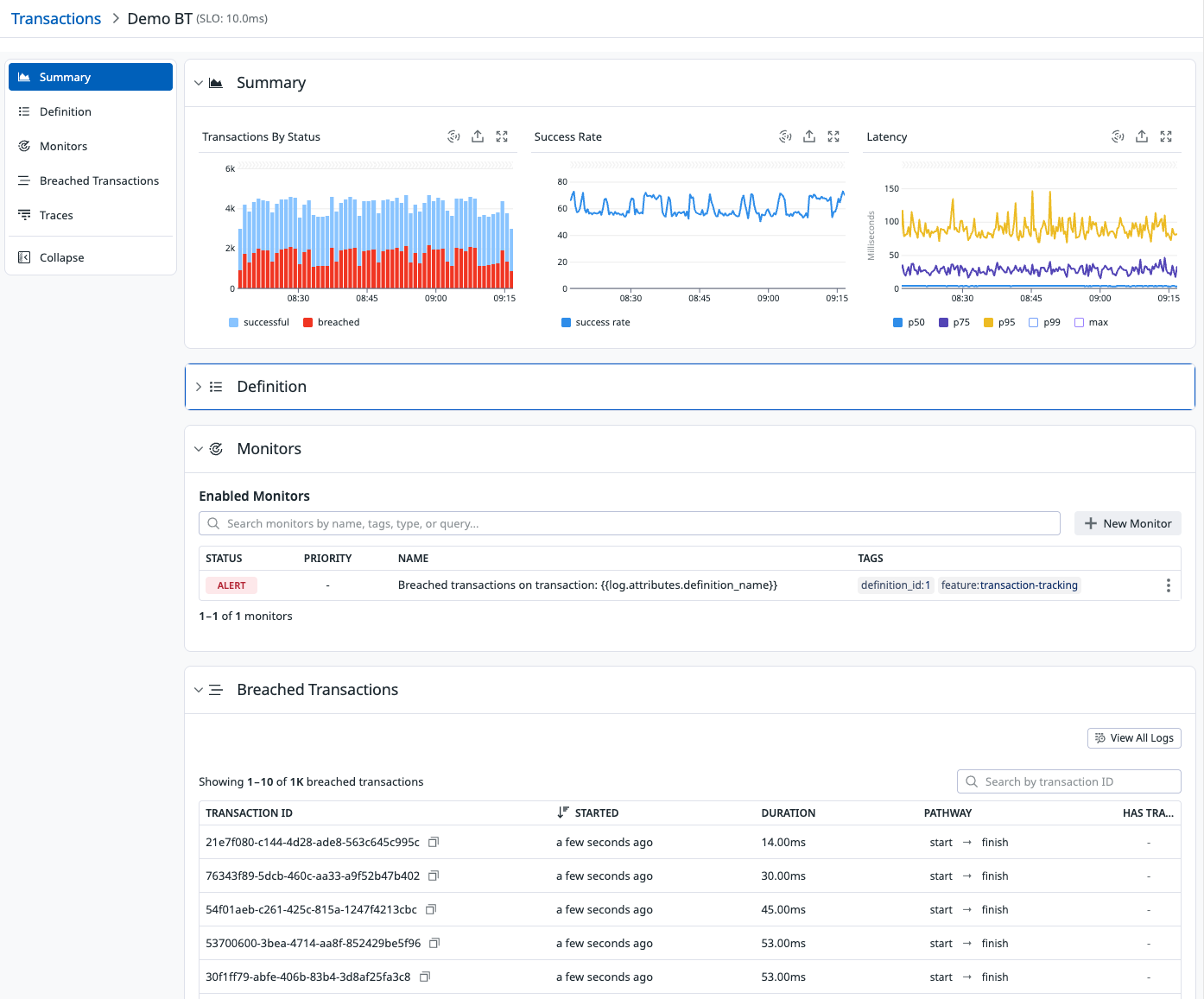Export the Transactions By Status graph

(x=478, y=136)
